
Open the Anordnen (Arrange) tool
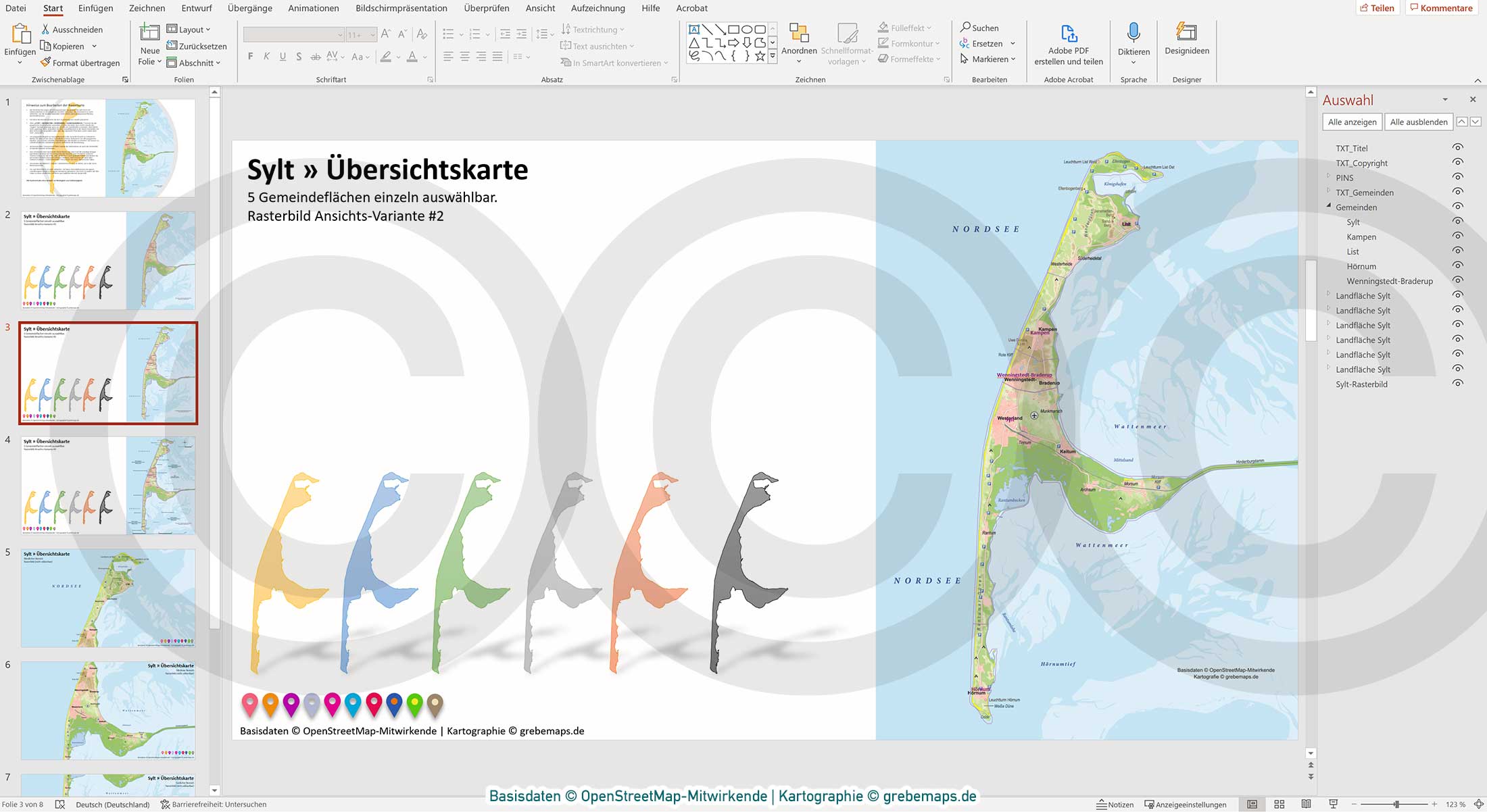point(799,44)
